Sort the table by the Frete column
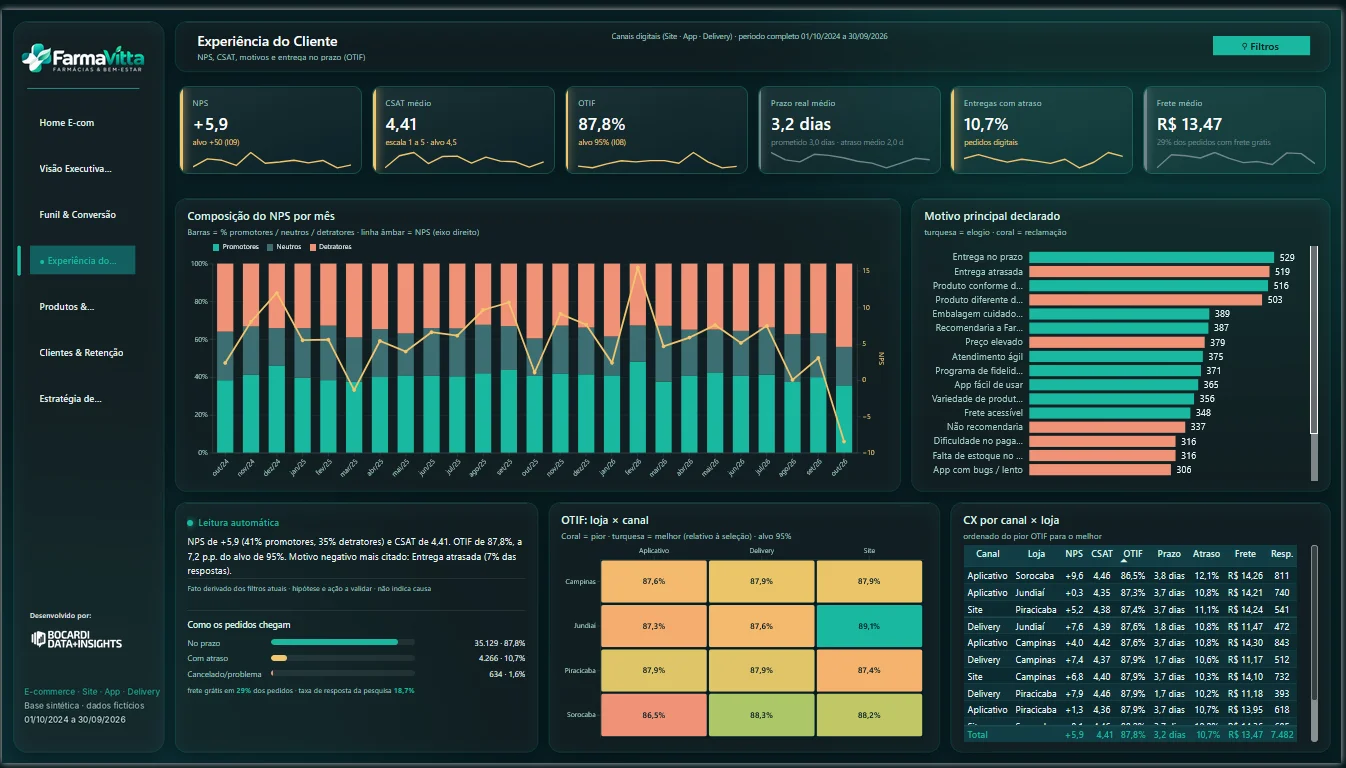The height and width of the screenshot is (768, 1346). (x=1245, y=554)
